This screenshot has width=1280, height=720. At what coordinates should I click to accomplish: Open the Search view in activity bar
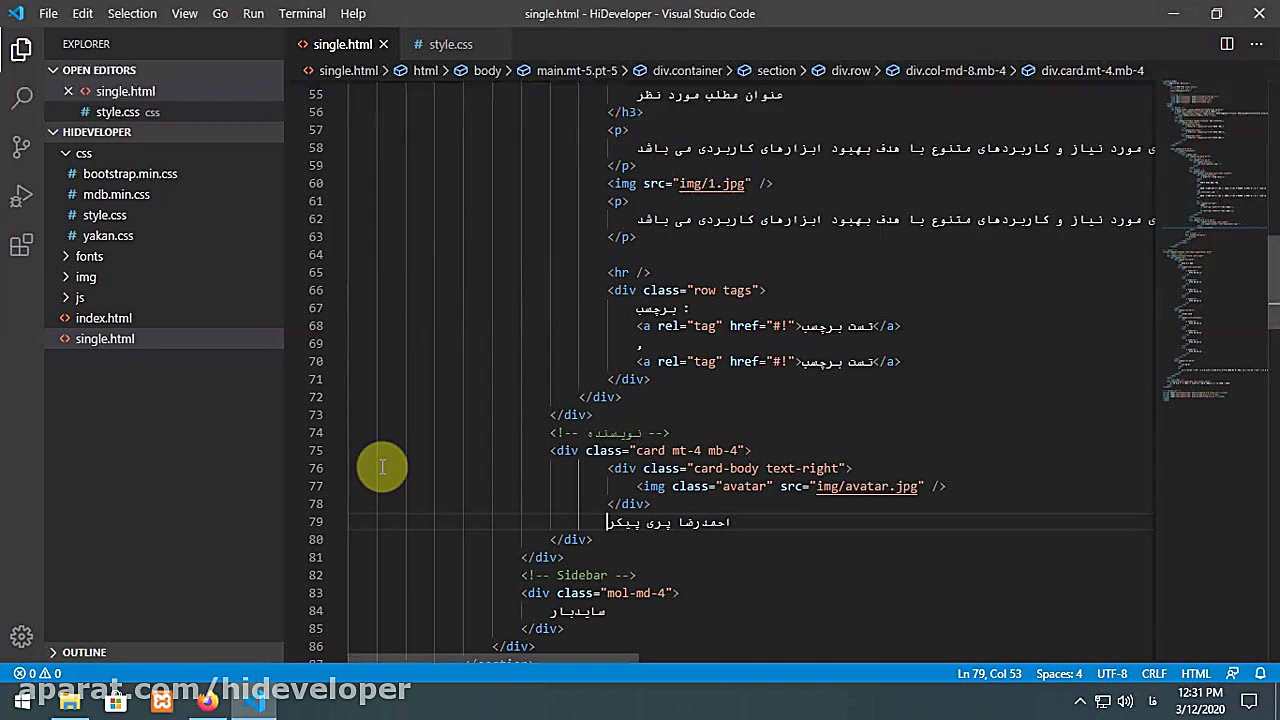click(22, 97)
